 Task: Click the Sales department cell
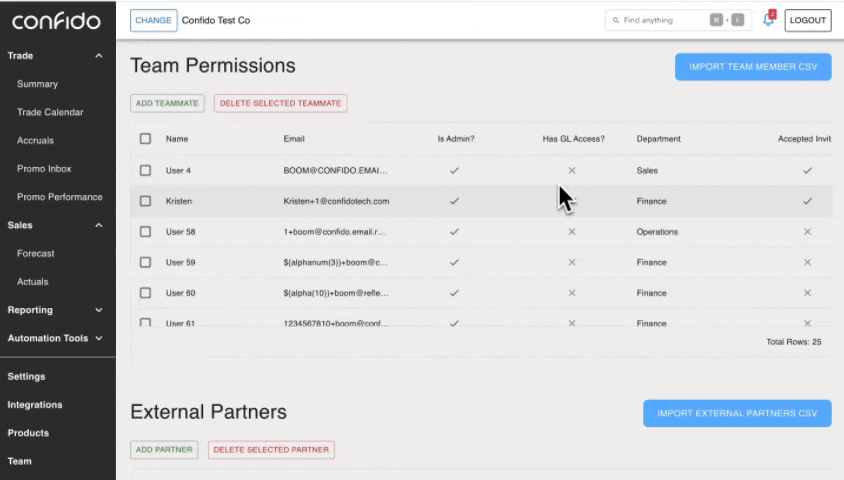pyautogui.click(x=647, y=171)
